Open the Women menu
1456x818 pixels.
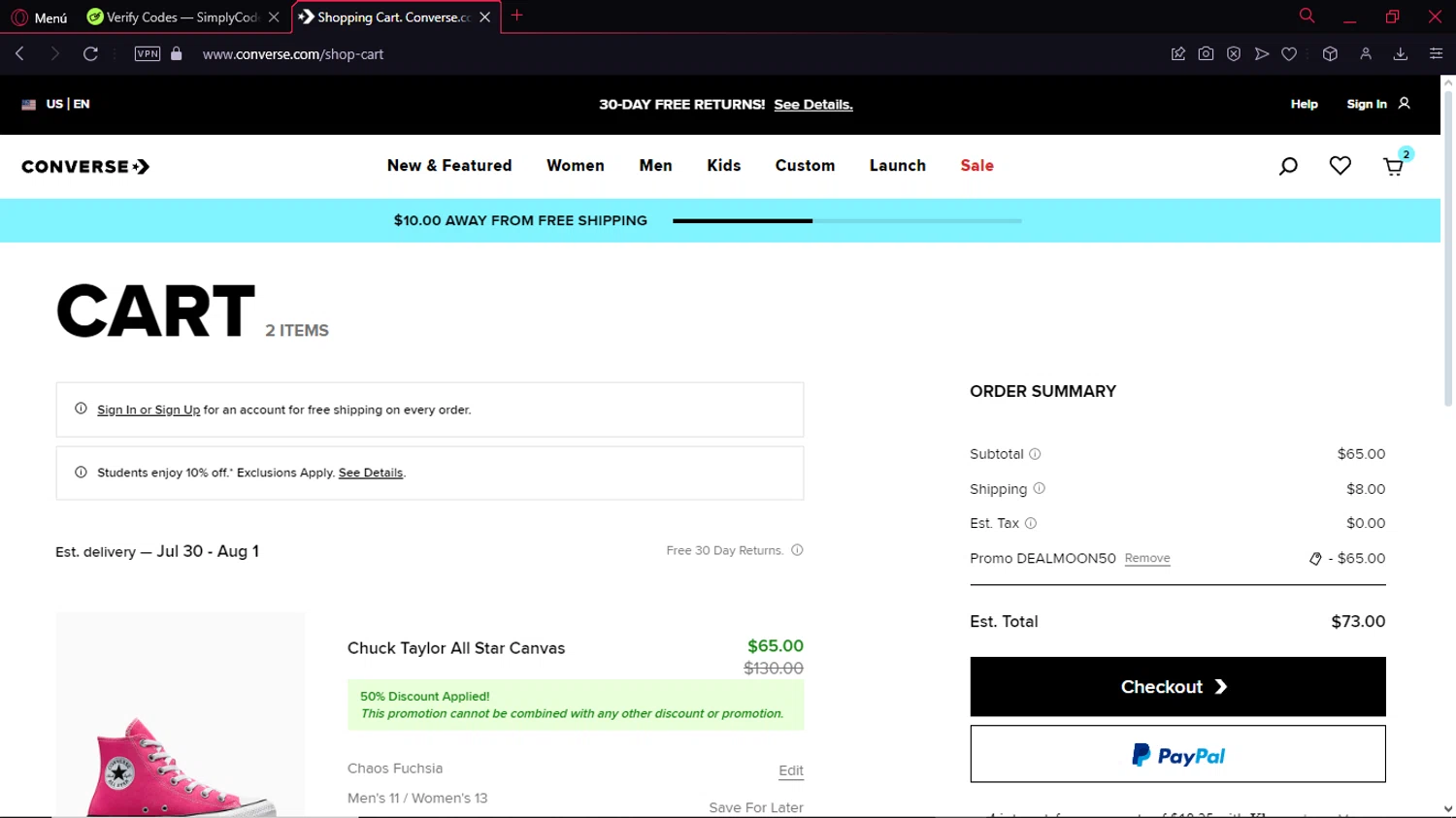[576, 166]
